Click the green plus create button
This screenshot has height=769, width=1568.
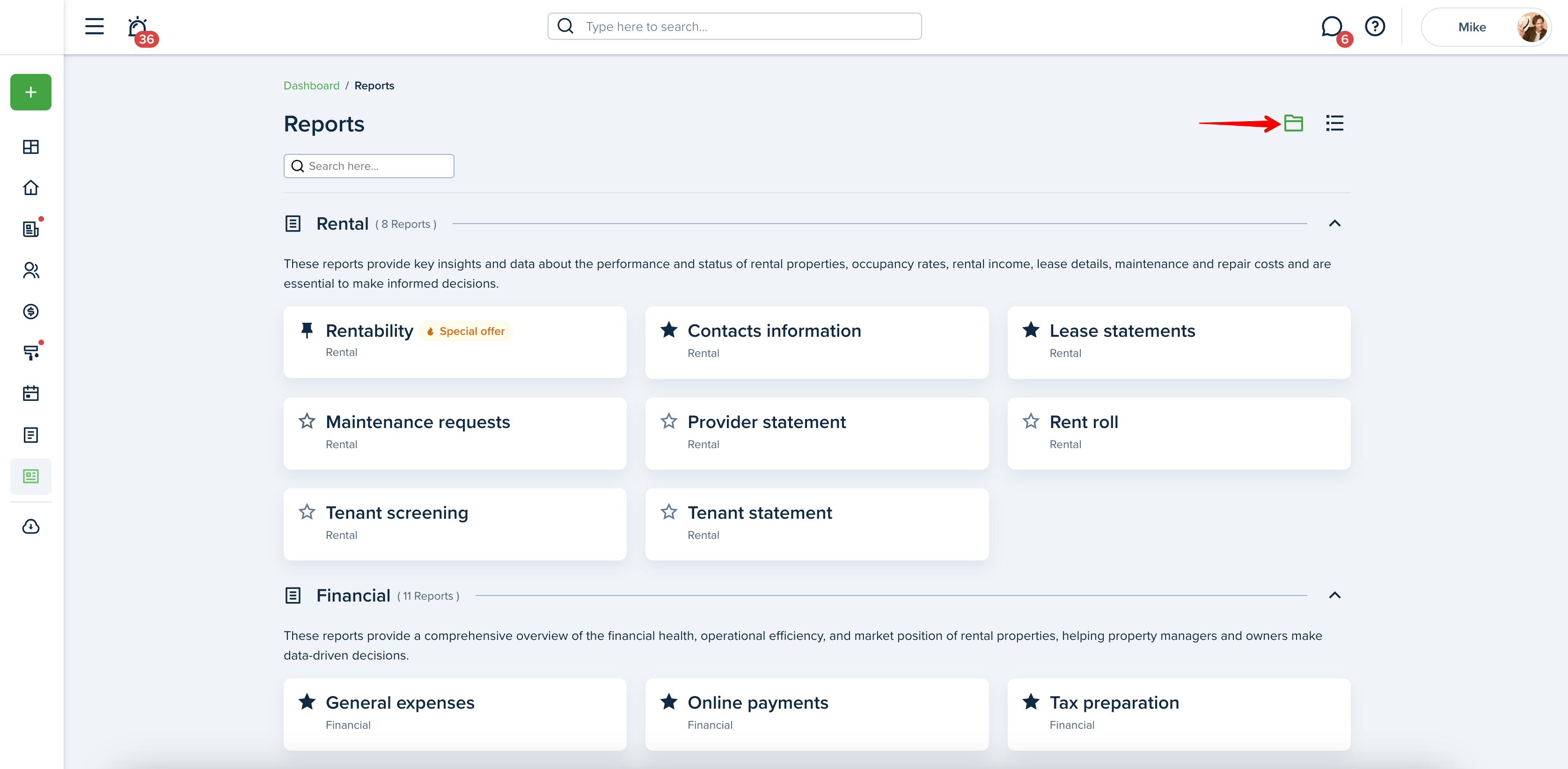31,92
